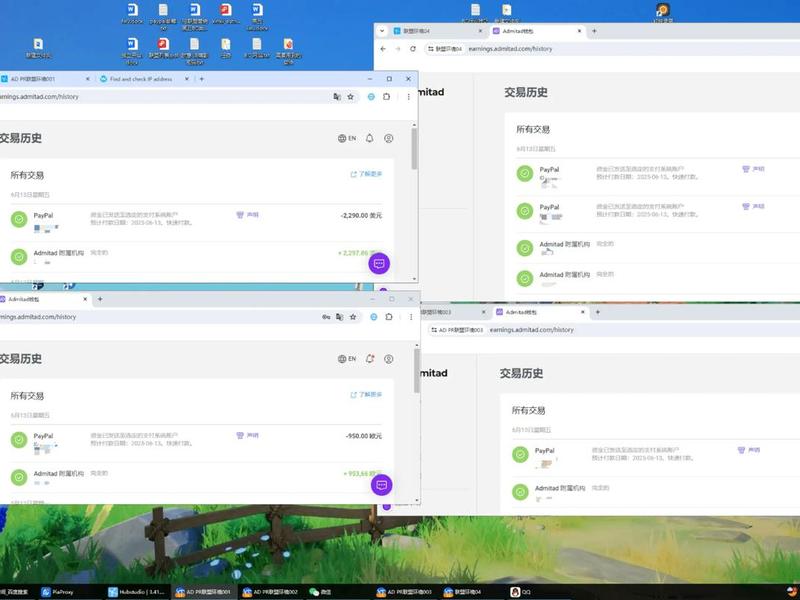Close the Find and check IP address tab
This screenshot has height=600, width=800.
click(x=187, y=79)
